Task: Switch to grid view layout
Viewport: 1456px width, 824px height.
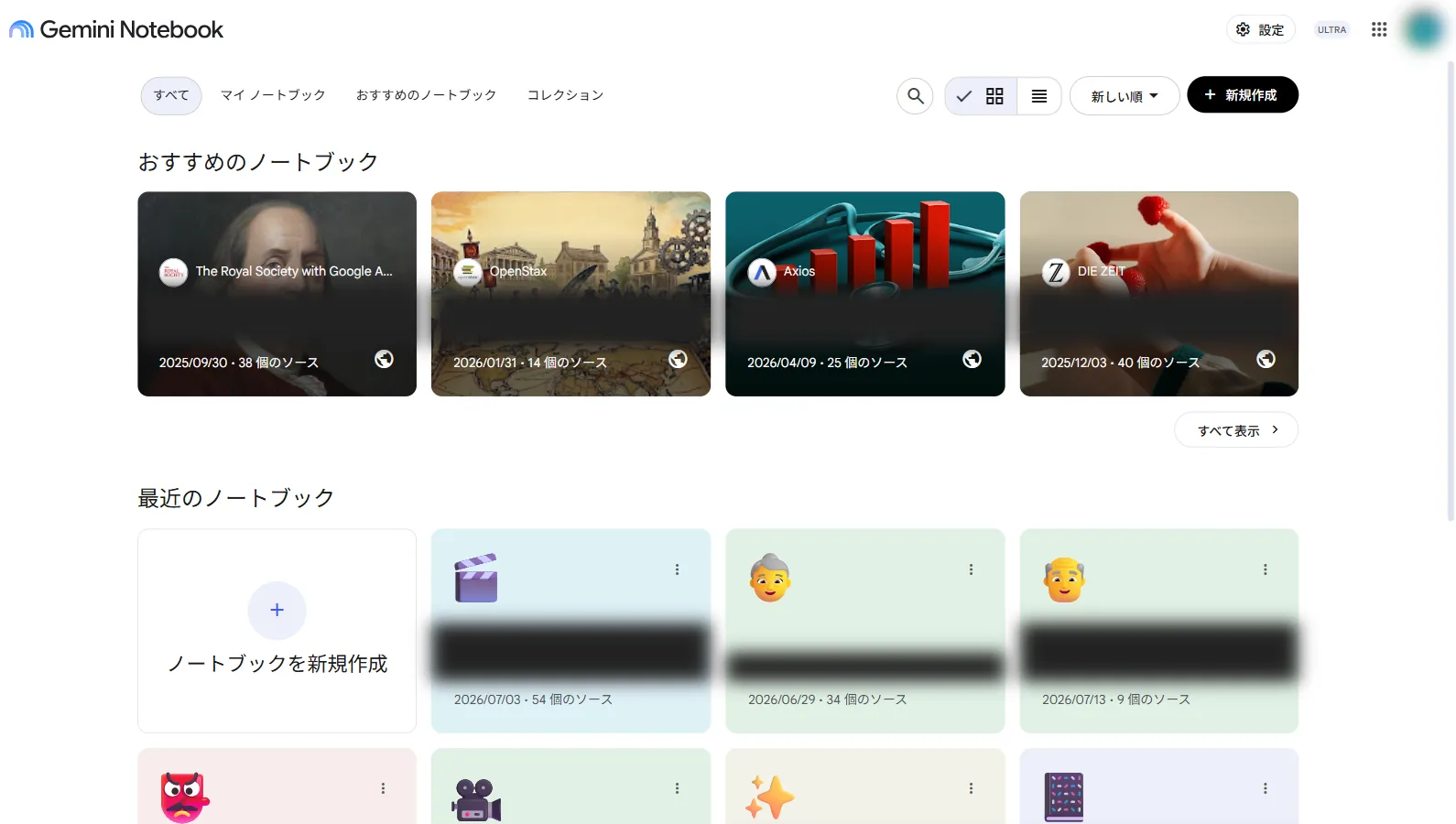Action: coord(981,95)
